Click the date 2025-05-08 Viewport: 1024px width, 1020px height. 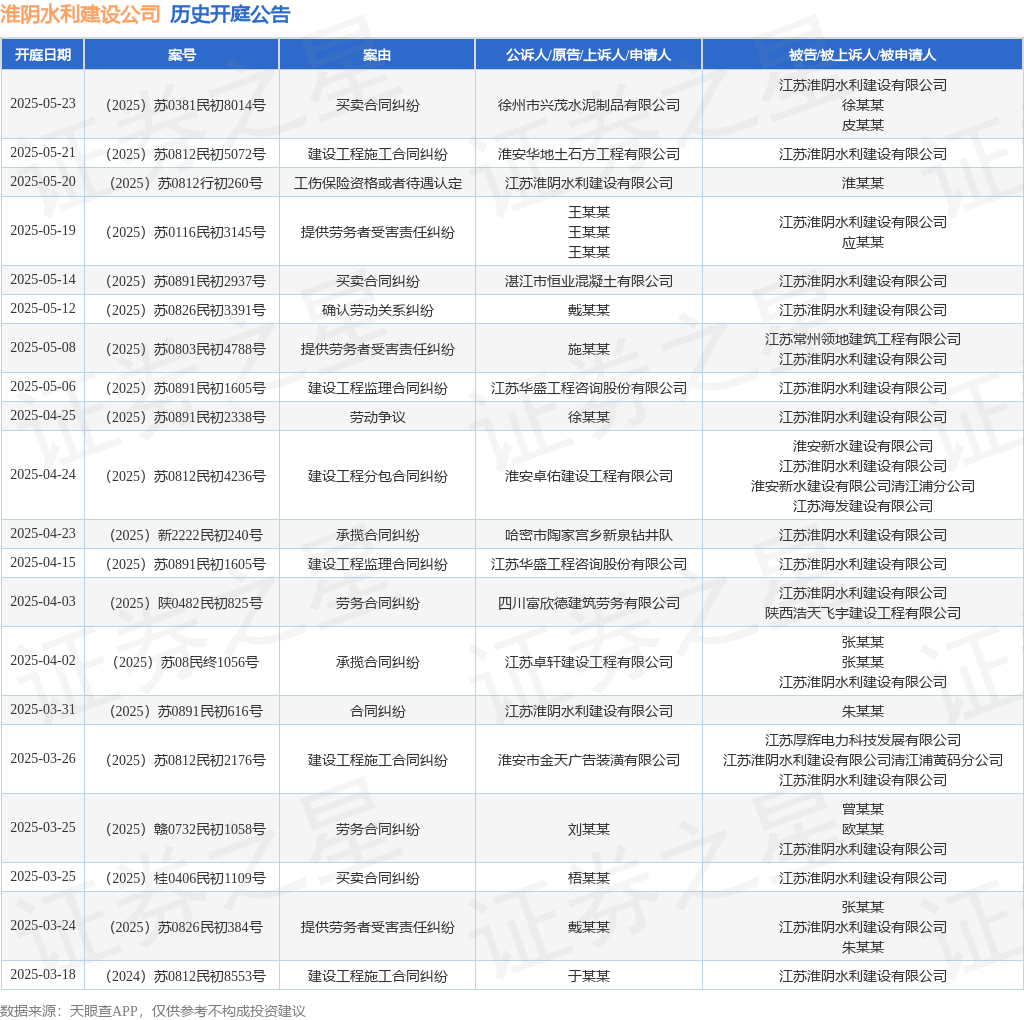[43, 347]
